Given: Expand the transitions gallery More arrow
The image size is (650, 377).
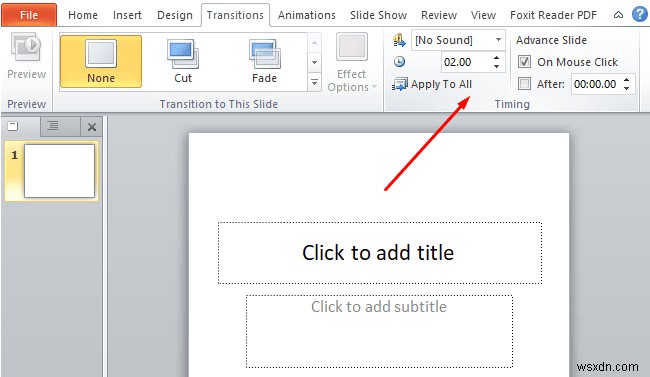Looking at the screenshot, I should [x=315, y=83].
